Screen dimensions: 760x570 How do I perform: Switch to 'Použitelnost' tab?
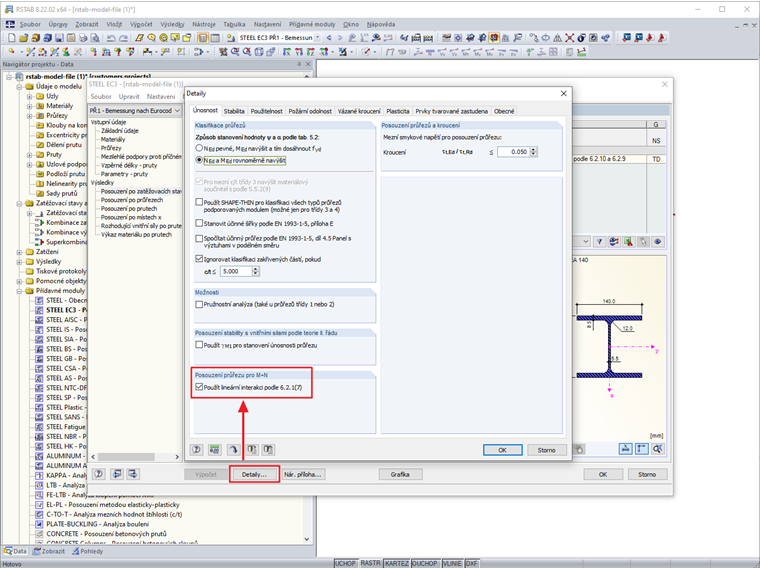click(x=266, y=111)
